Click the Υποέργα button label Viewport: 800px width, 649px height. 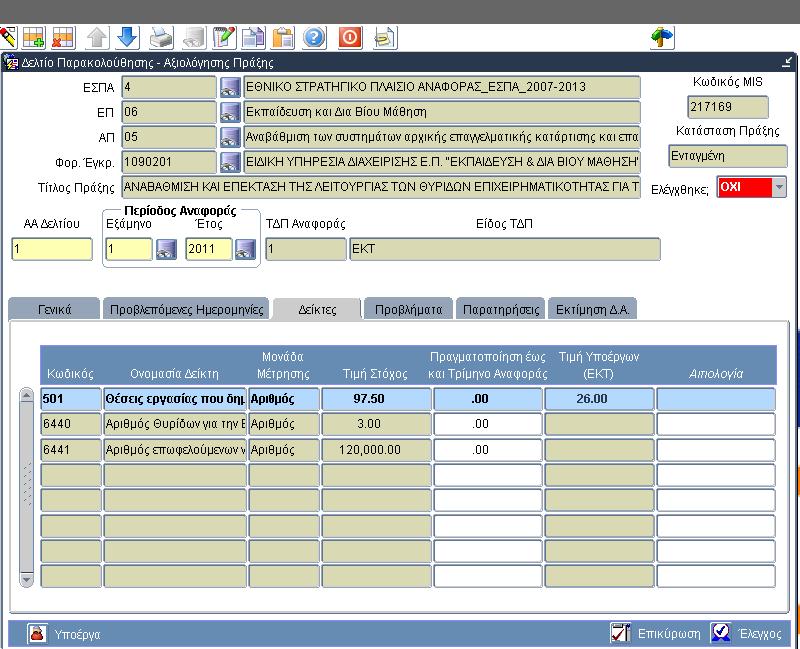[x=77, y=634]
